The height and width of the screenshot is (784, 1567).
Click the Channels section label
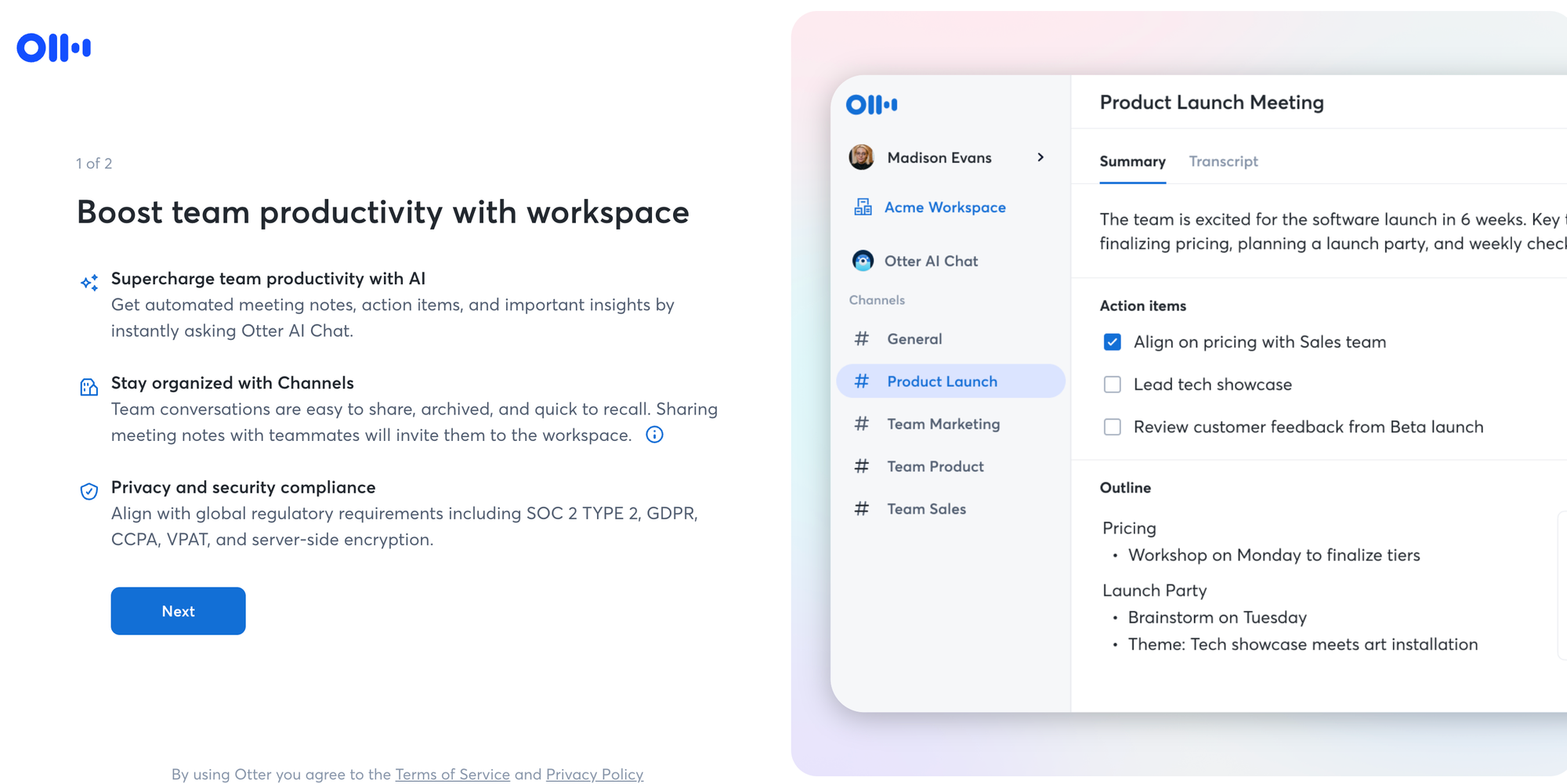[x=877, y=300]
